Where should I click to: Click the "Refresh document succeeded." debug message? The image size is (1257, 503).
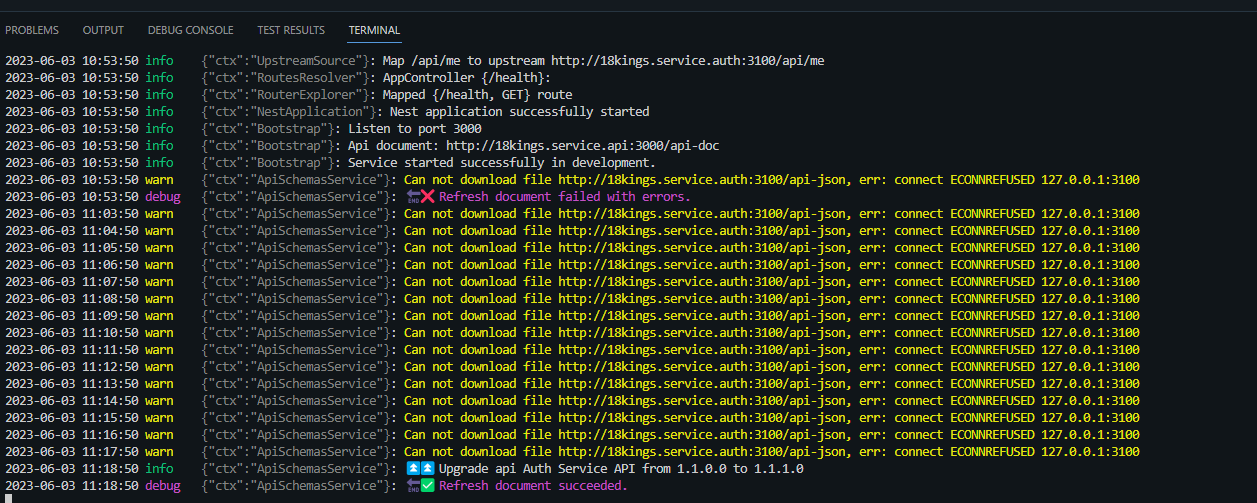pos(533,486)
